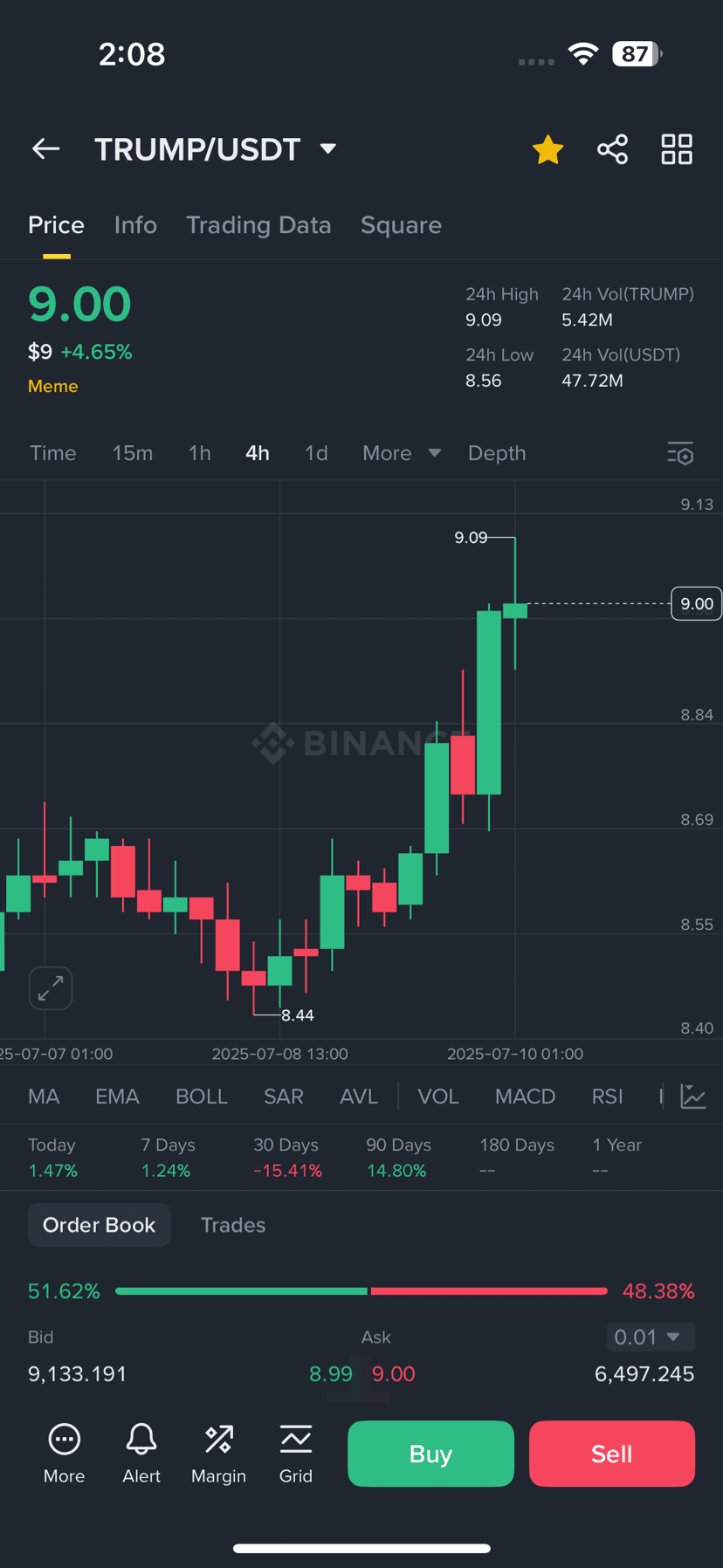Tap the battery 87 indicator
723x1568 pixels.
coord(637,54)
